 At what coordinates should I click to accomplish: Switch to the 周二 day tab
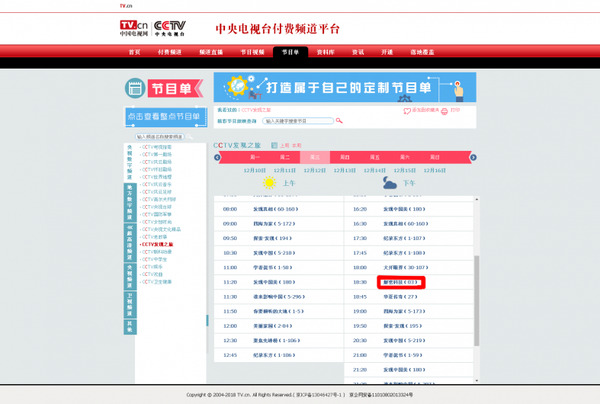[285, 157]
